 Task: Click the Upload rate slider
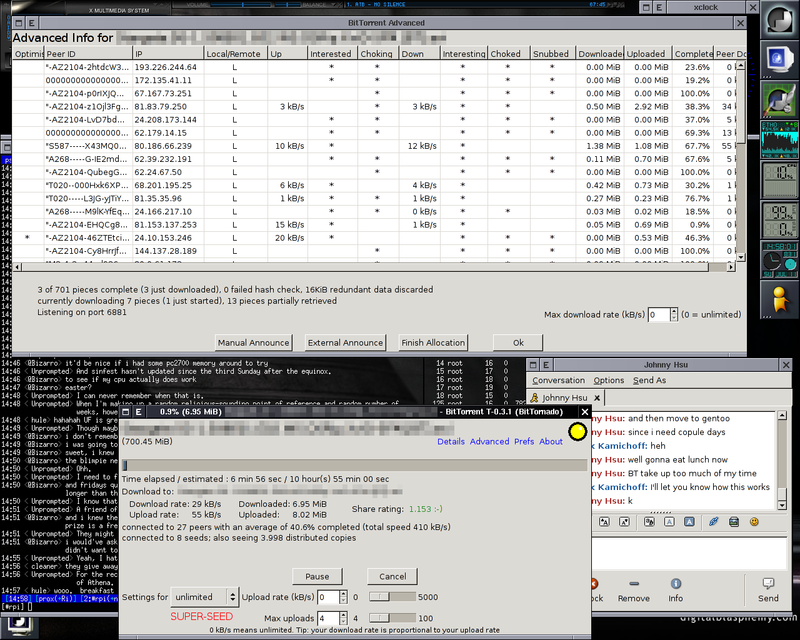[392, 597]
